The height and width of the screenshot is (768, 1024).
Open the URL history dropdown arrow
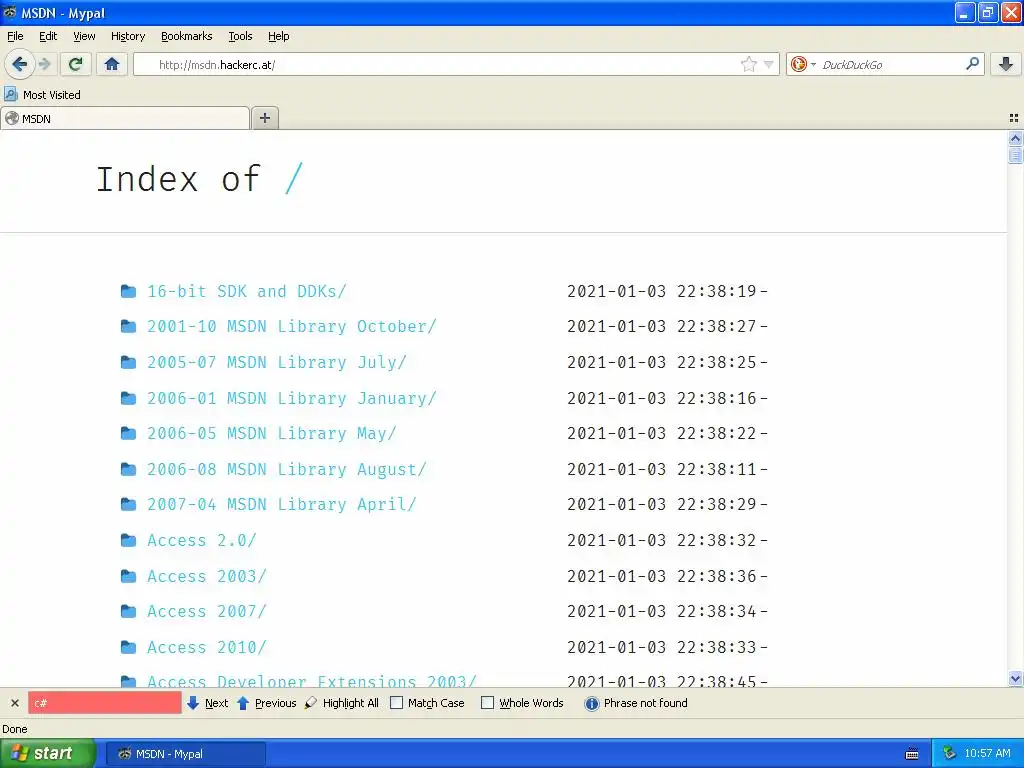point(769,64)
